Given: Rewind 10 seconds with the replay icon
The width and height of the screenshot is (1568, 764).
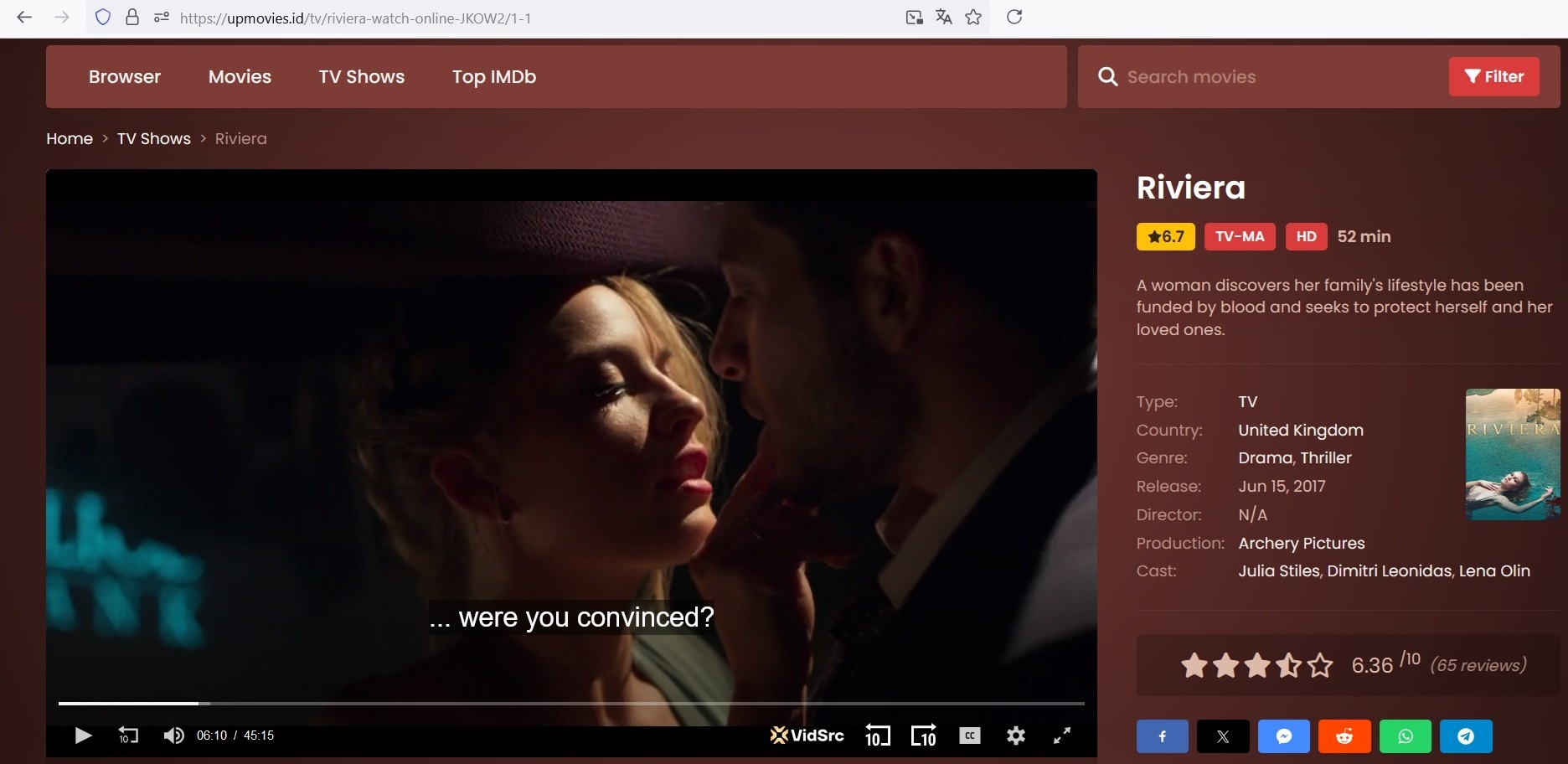Looking at the screenshot, I should click(128, 736).
